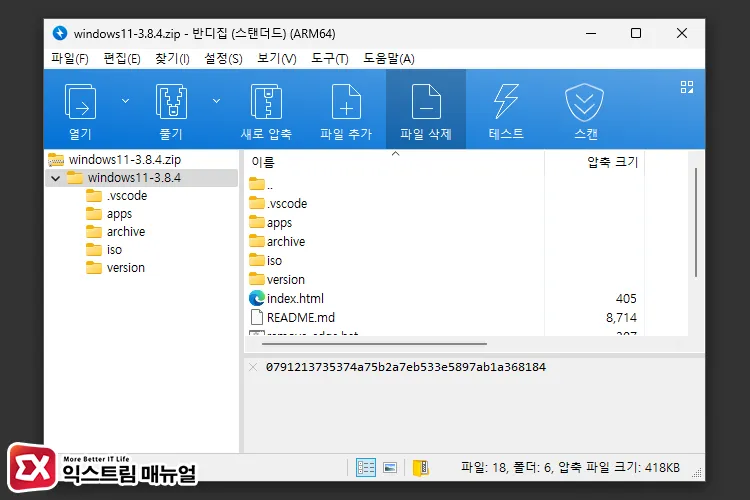Open the 편집(E) menu
The image size is (750, 500).
coord(122,59)
